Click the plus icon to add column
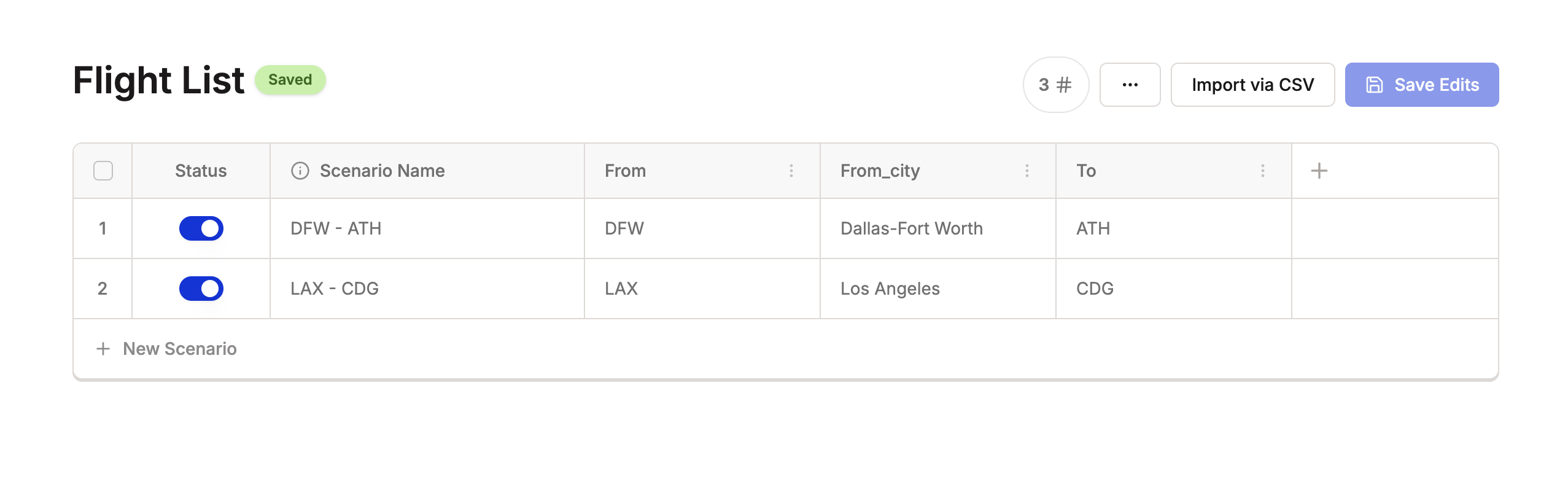This screenshot has height=485, width=1568. pyautogui.click(x=1319, y=171)
